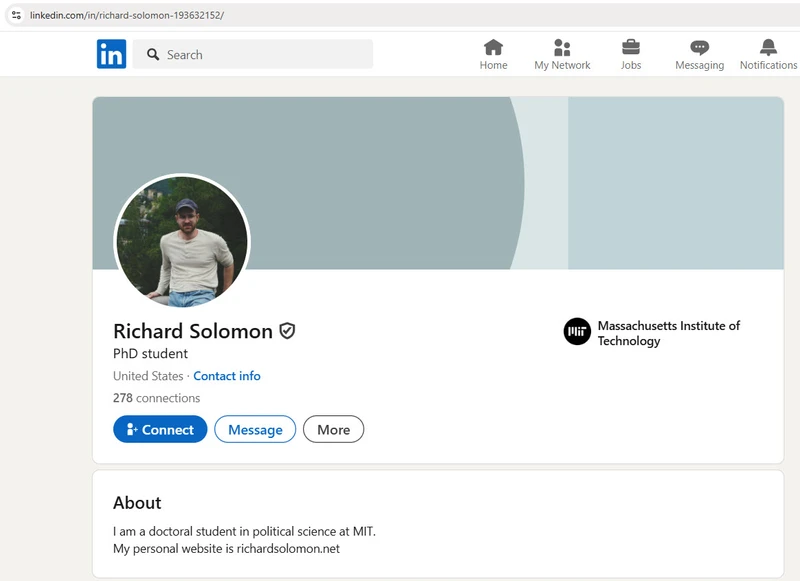The image size is (800, 581).
Task: Click the 278 connections text
Action: 157,398
